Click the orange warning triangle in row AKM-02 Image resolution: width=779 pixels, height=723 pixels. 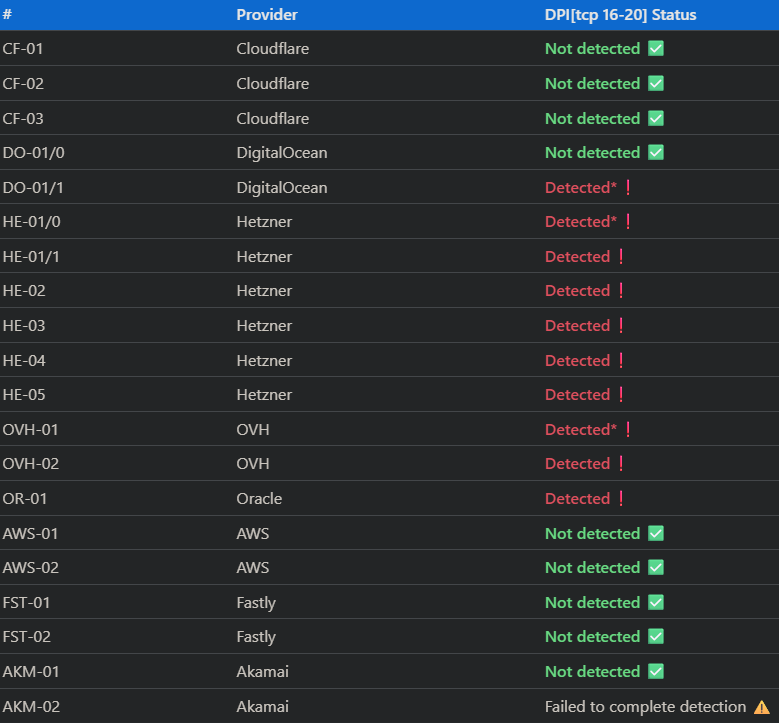(x=762, y=707)
